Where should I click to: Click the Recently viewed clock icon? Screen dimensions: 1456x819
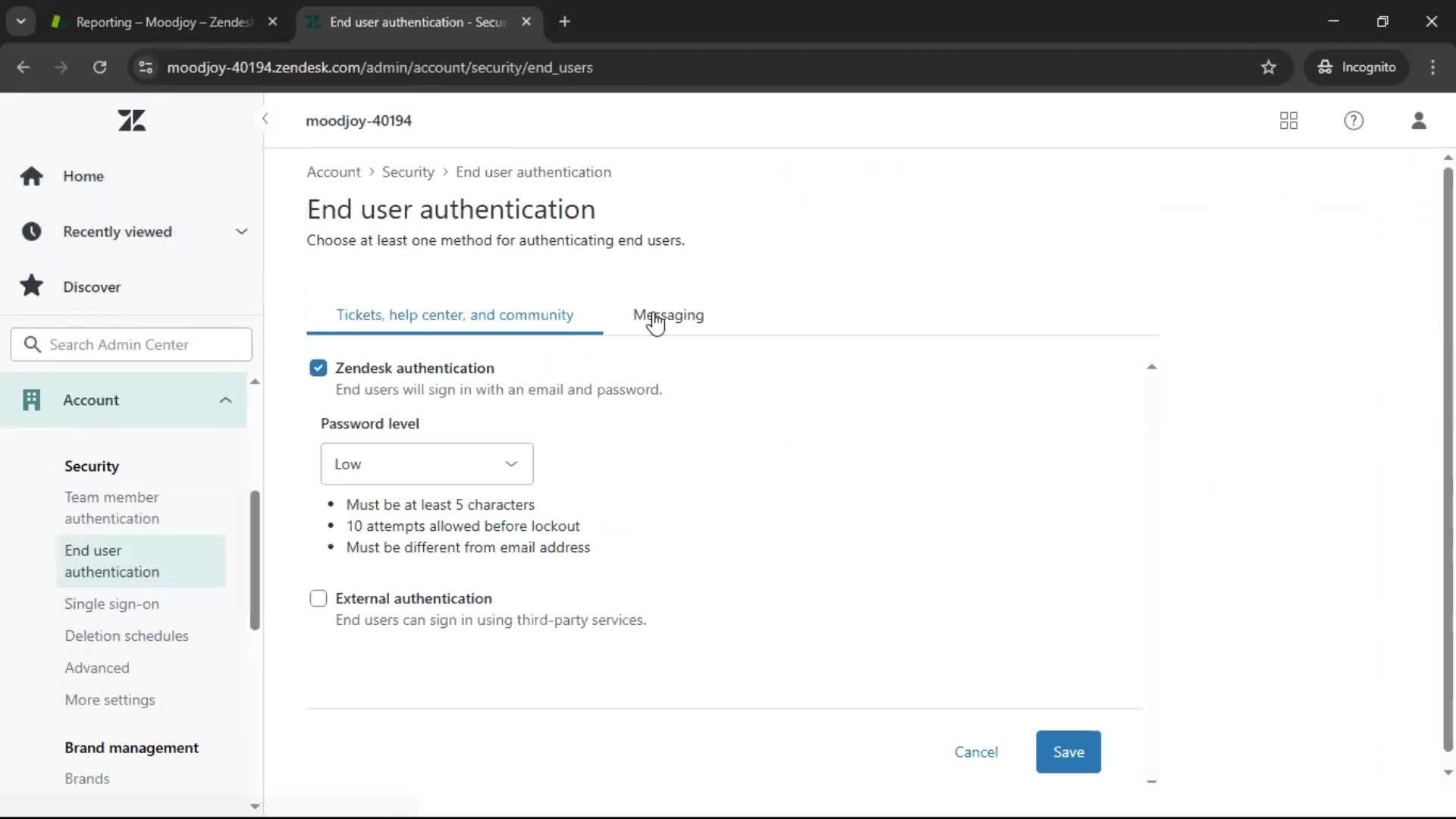(x=32, y=231)
